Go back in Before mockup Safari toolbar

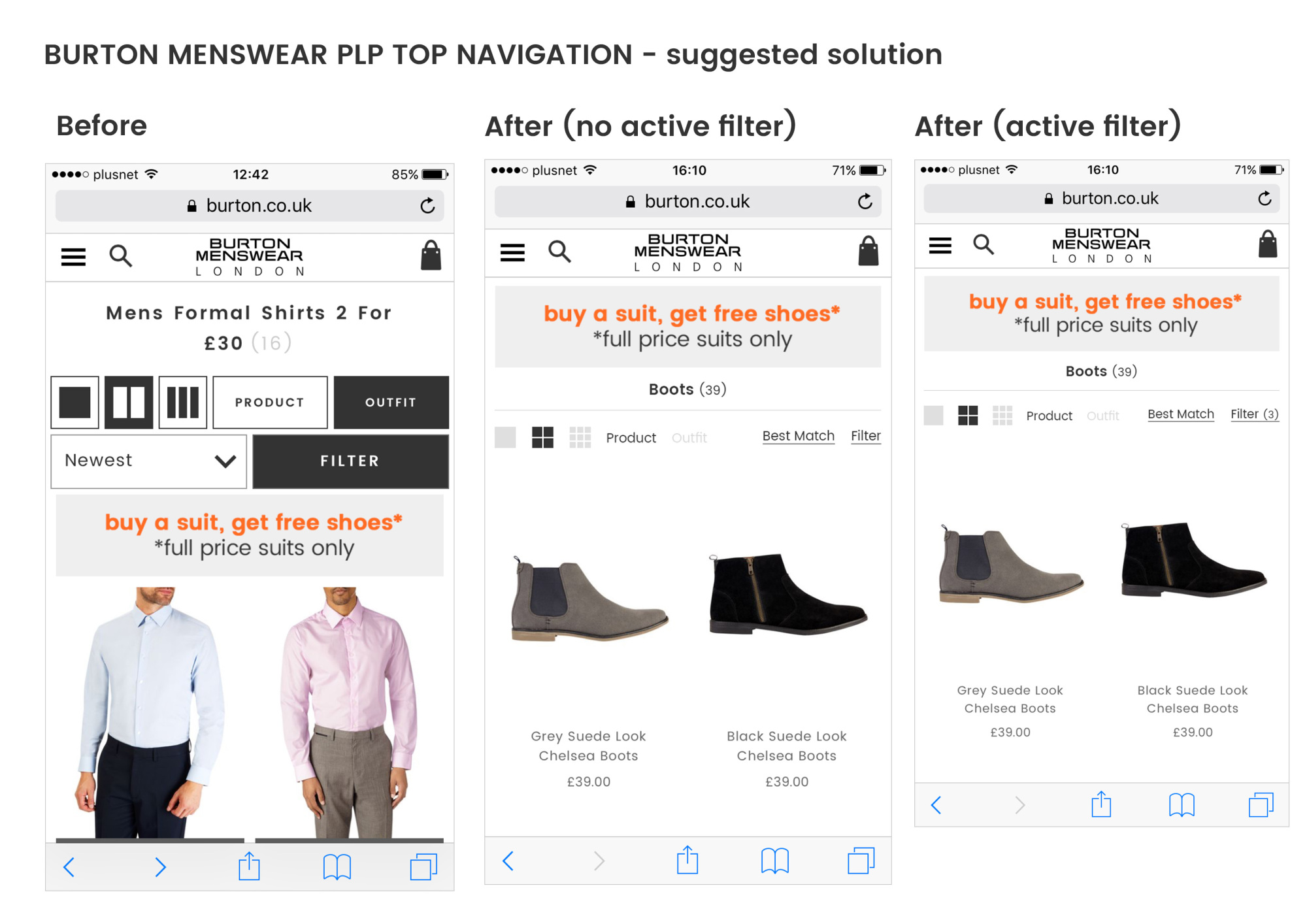point(69,867)
